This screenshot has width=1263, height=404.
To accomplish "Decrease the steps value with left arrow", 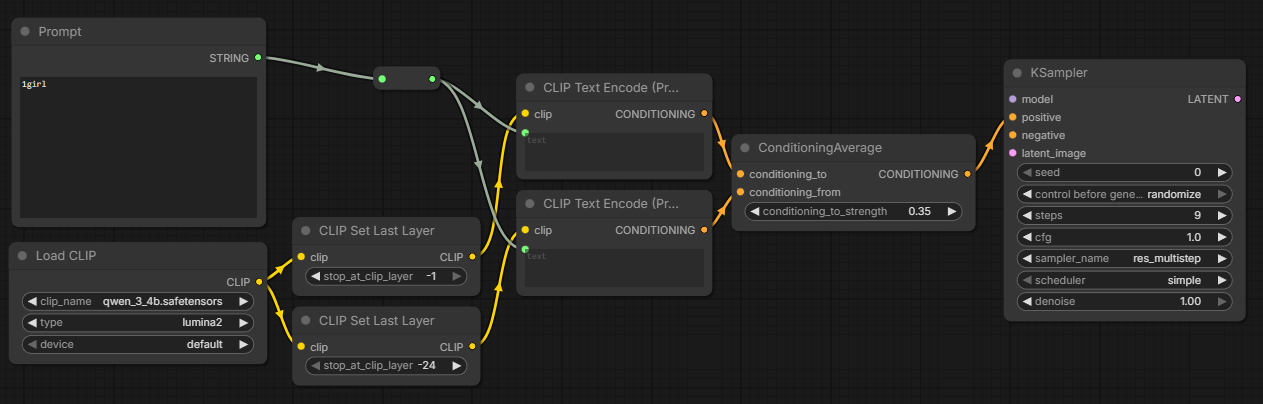I will [1028, 215].
